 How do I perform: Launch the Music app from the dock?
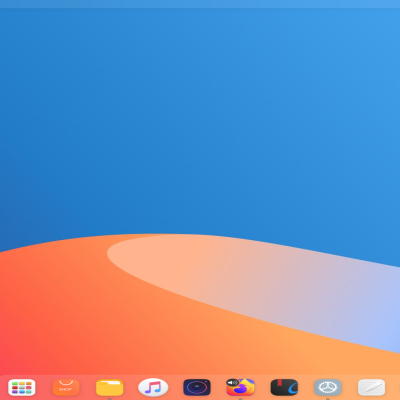[153, 387]
